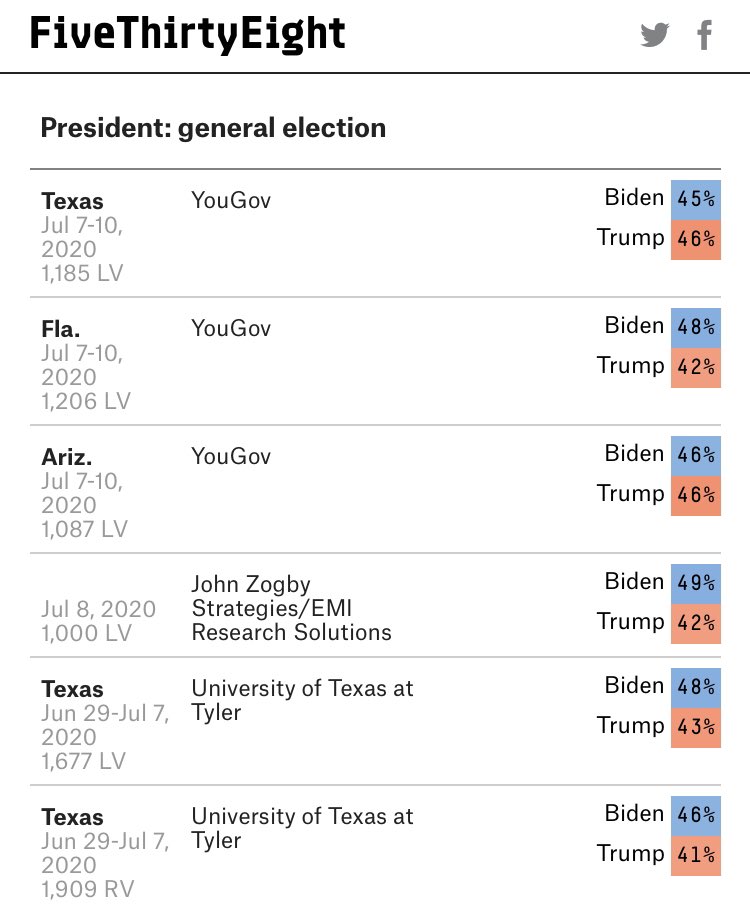The height and width of the screenshot is (911, 750).
Task: Select Biden's 48% box in Fla. poll
Action: pos(695,327)
